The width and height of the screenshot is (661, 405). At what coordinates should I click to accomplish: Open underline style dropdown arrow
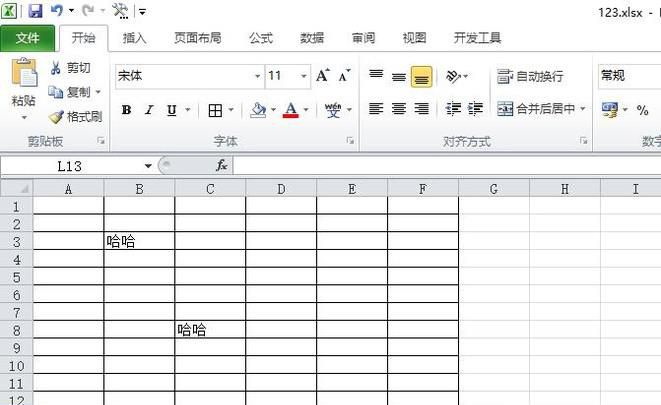[188, 110]
